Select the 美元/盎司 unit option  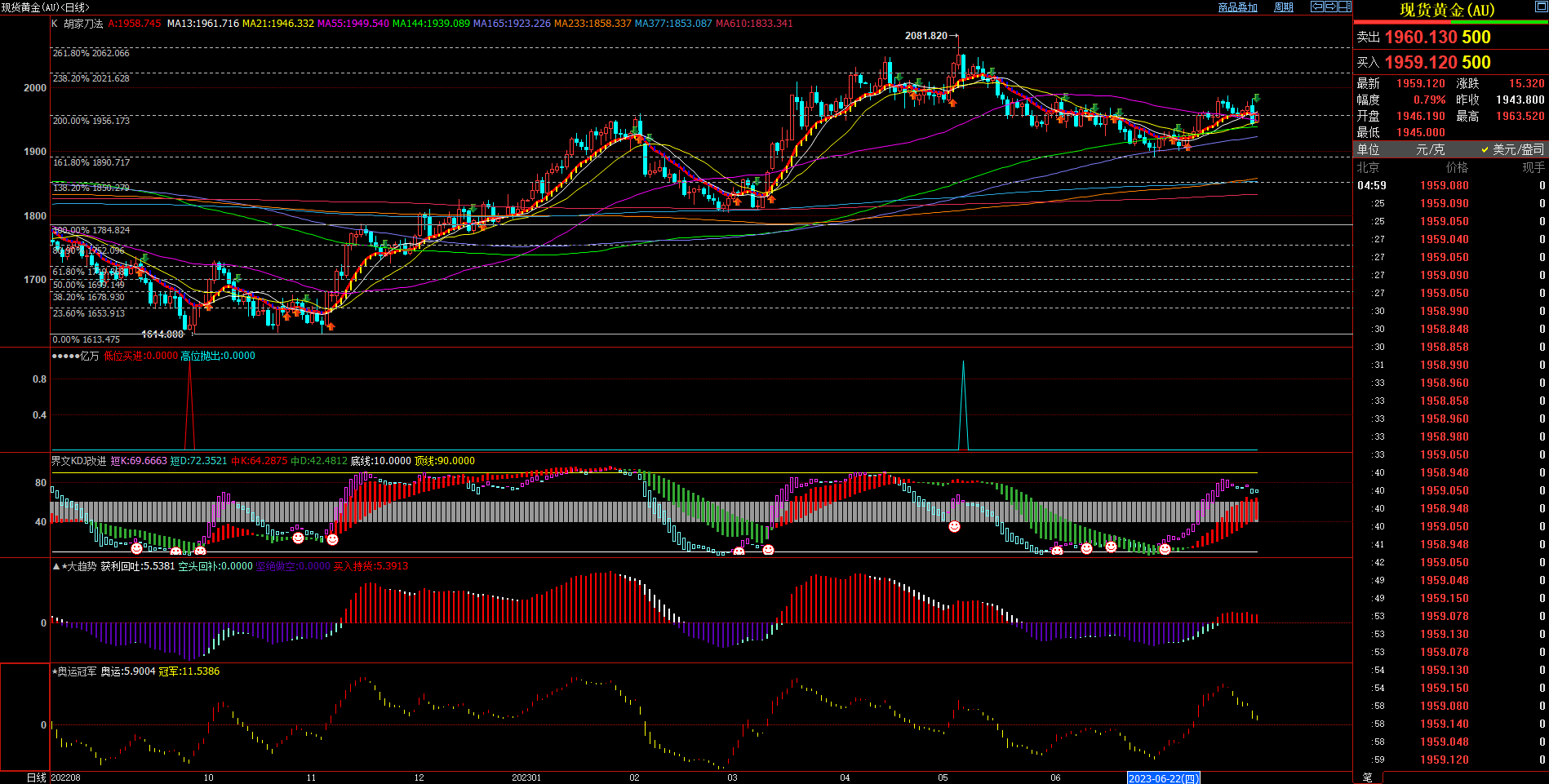point(1517,149)
